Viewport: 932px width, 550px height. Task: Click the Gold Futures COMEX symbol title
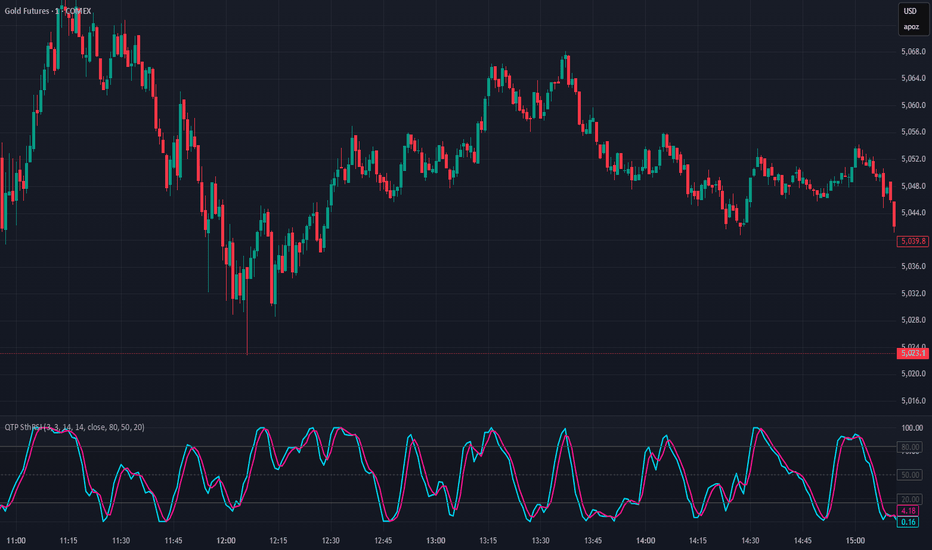coord(48,11)
